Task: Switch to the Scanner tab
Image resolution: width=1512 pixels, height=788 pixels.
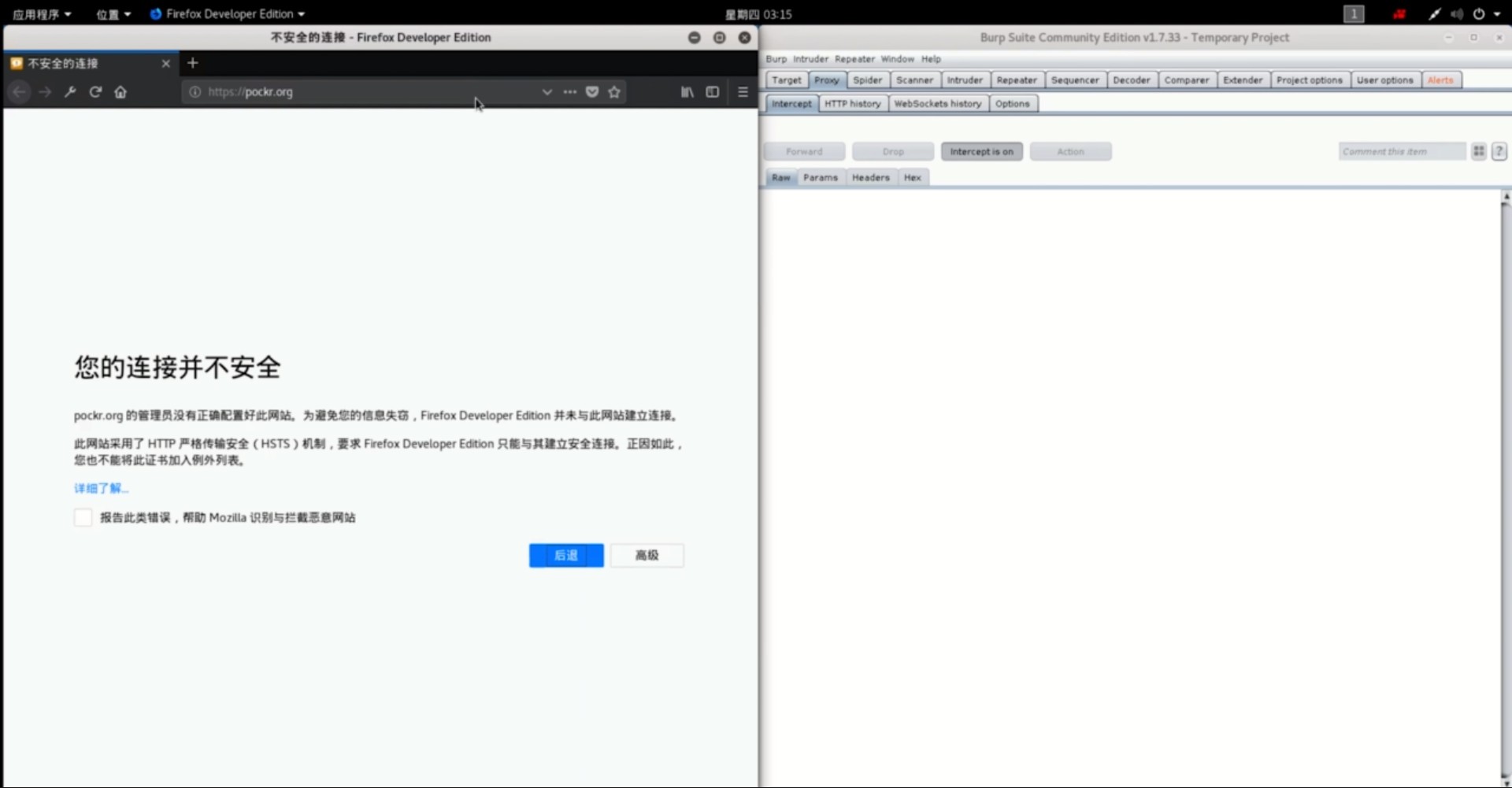Action: 914,80
